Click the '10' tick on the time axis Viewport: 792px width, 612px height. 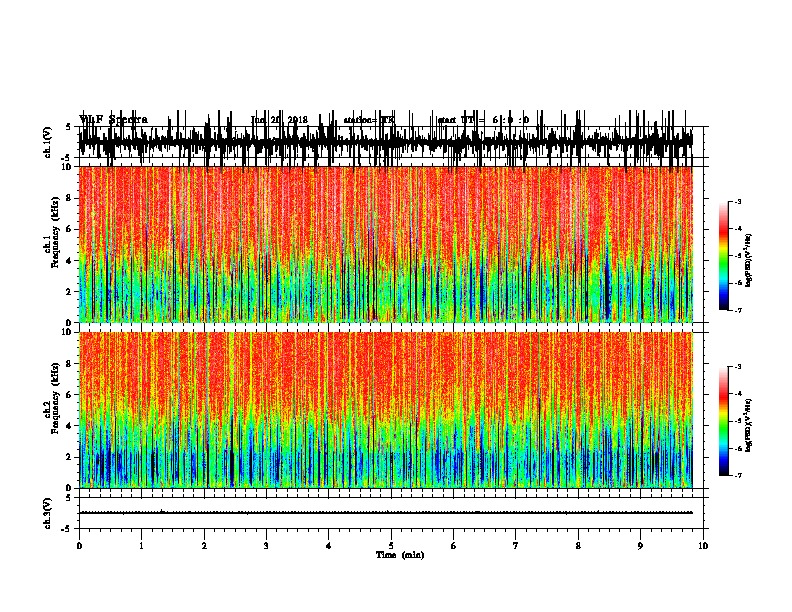pos(703,546)
